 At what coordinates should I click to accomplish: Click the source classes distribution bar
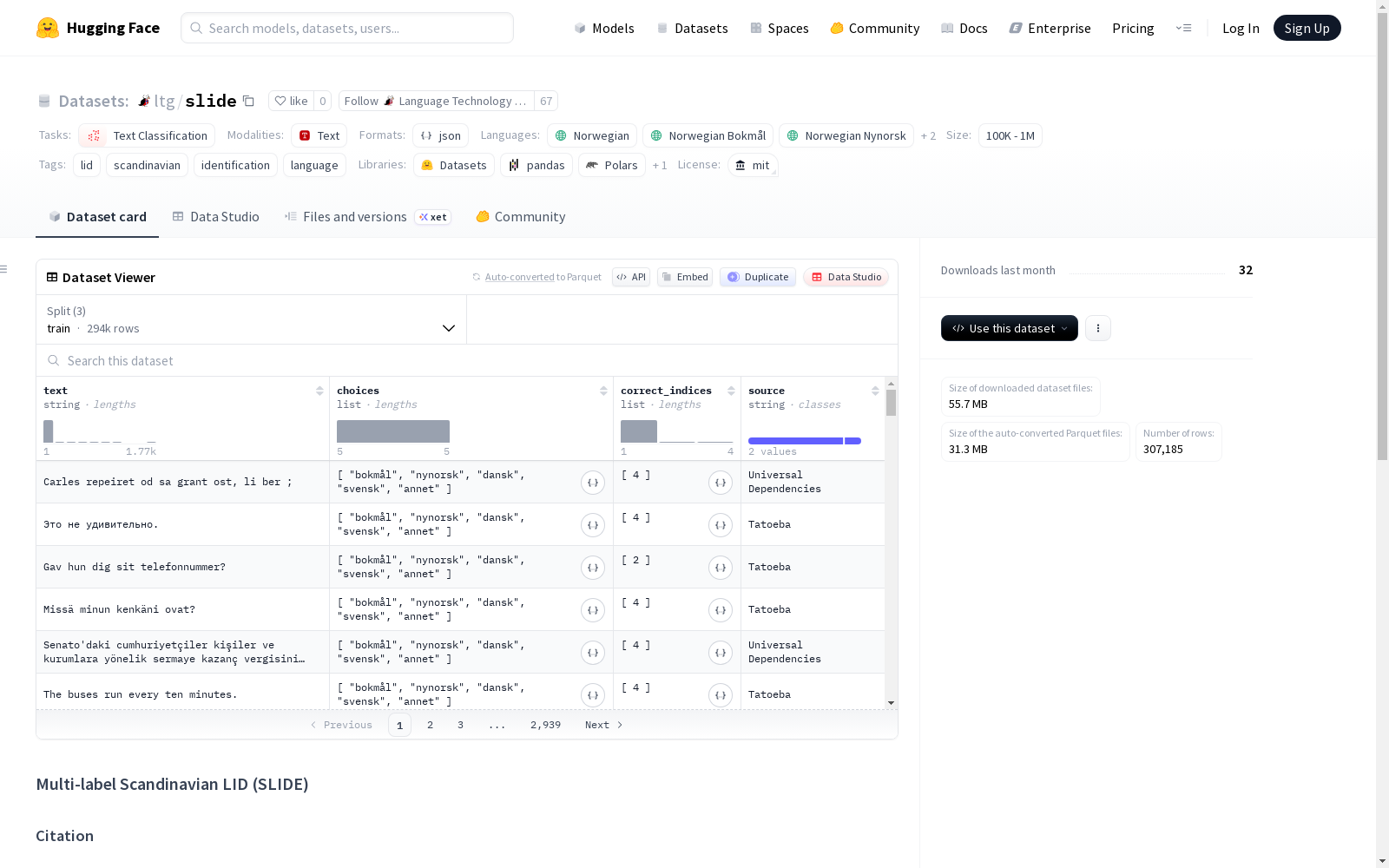tap(805, 441)
